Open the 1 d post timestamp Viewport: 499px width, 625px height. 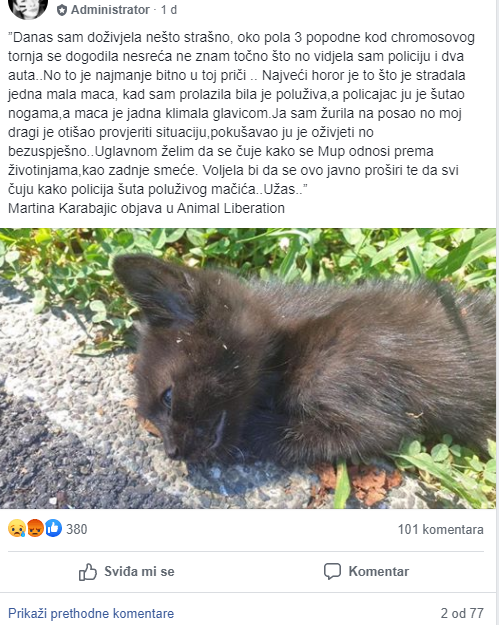point(169,10)
